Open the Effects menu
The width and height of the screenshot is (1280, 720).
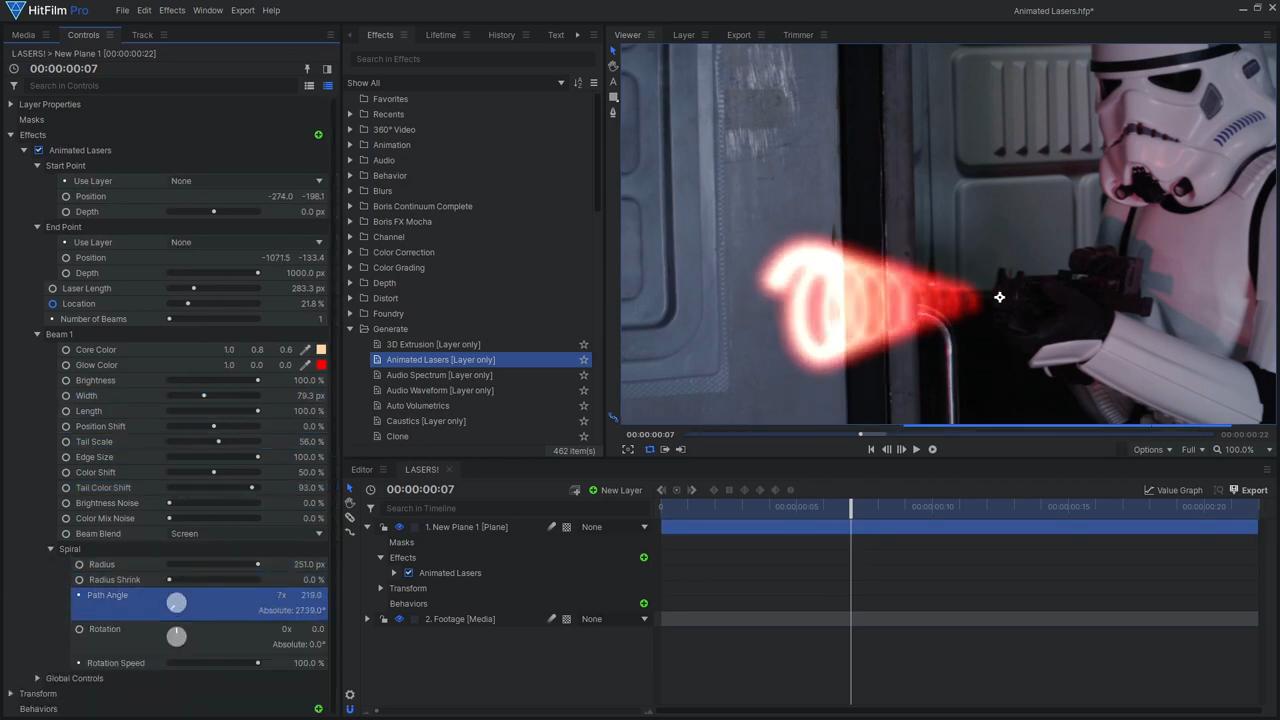[172, 10]
